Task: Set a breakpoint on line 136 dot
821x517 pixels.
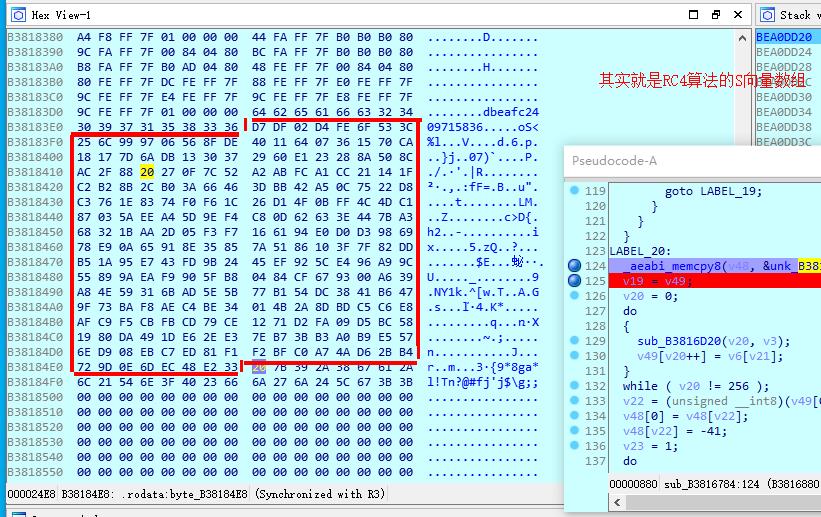Action: coord(574,446)
